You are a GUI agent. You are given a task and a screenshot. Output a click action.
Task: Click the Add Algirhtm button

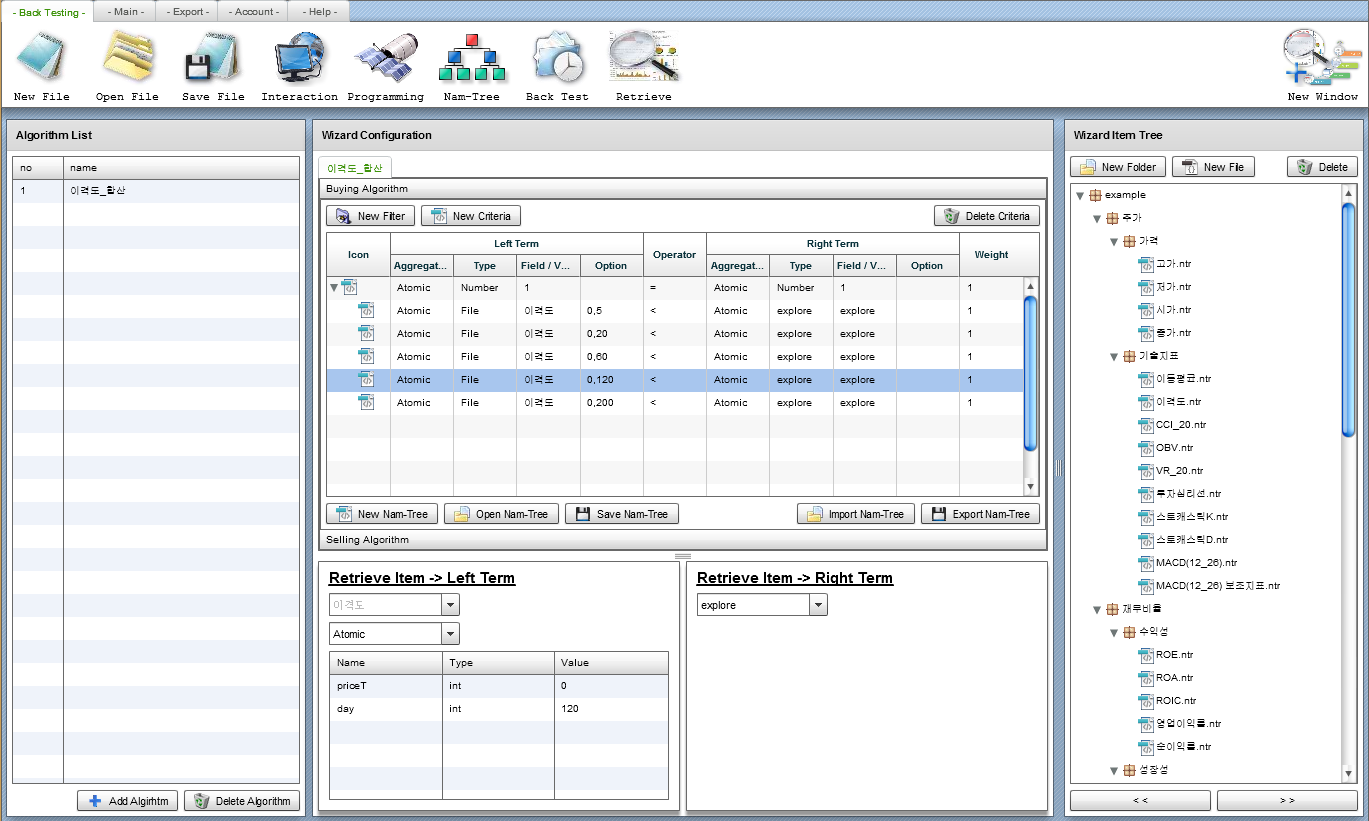click(x=128, y=801)
